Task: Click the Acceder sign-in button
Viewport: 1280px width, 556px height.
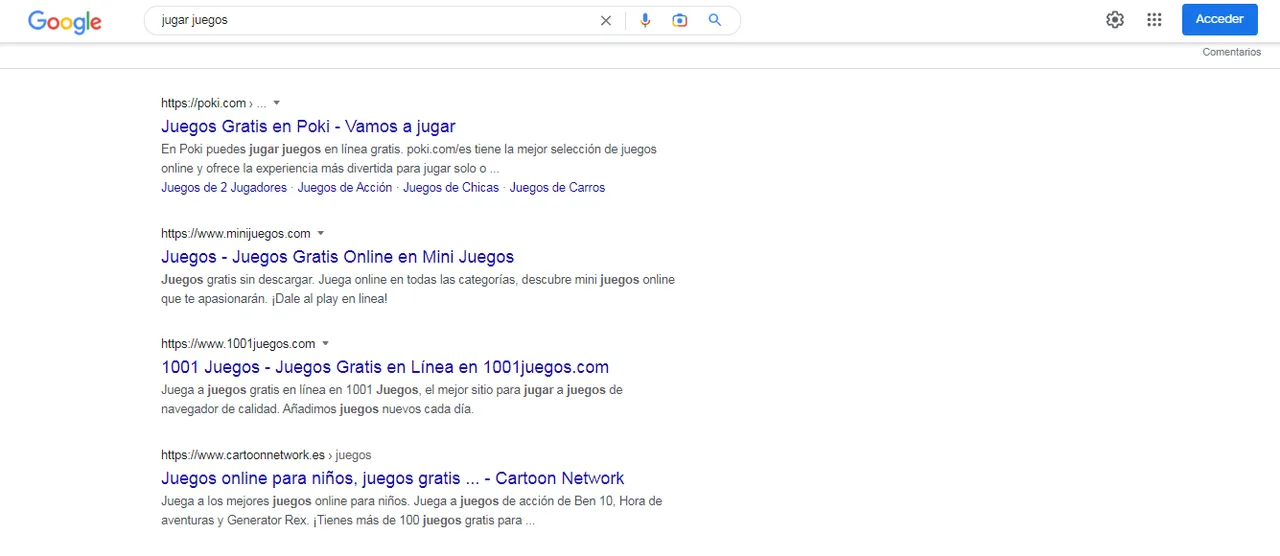Action: [x=1220, y=19]
